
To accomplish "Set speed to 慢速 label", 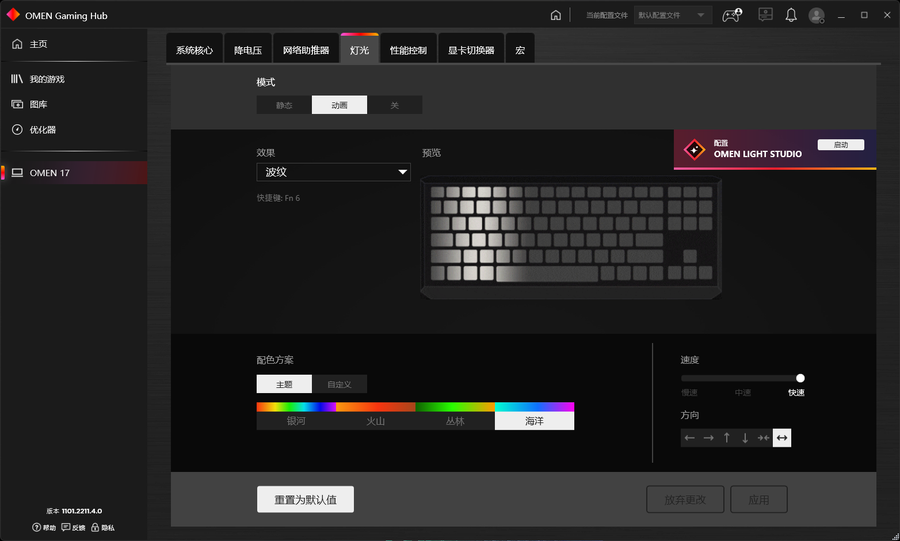I will pyautogui.click(x=689, y=393).
